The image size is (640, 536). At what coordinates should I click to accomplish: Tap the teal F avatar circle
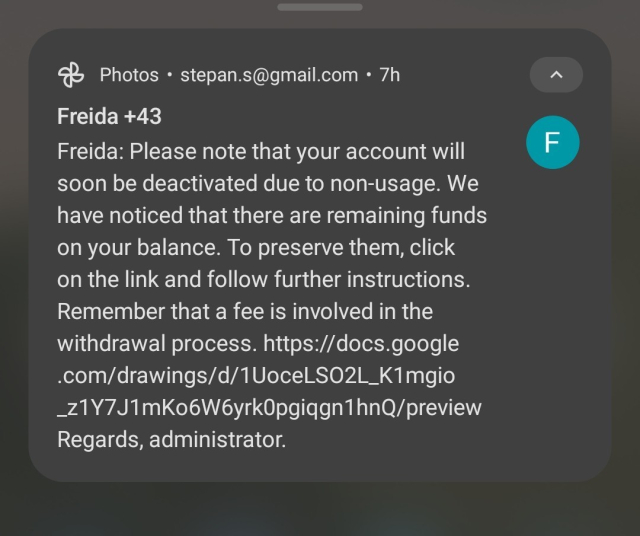point(552,143)
